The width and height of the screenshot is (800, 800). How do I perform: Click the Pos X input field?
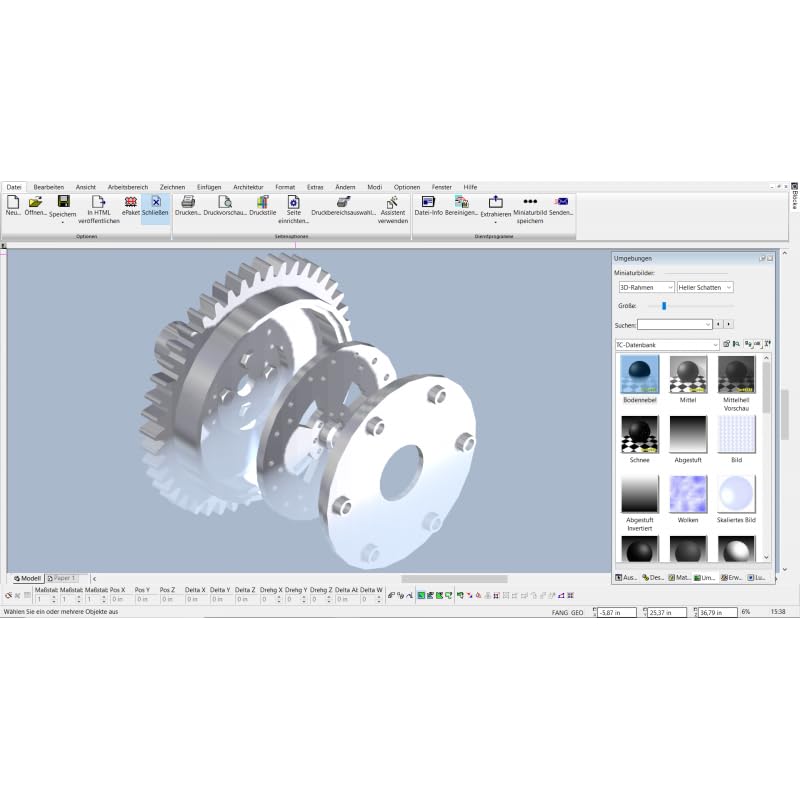coord(120,599)
